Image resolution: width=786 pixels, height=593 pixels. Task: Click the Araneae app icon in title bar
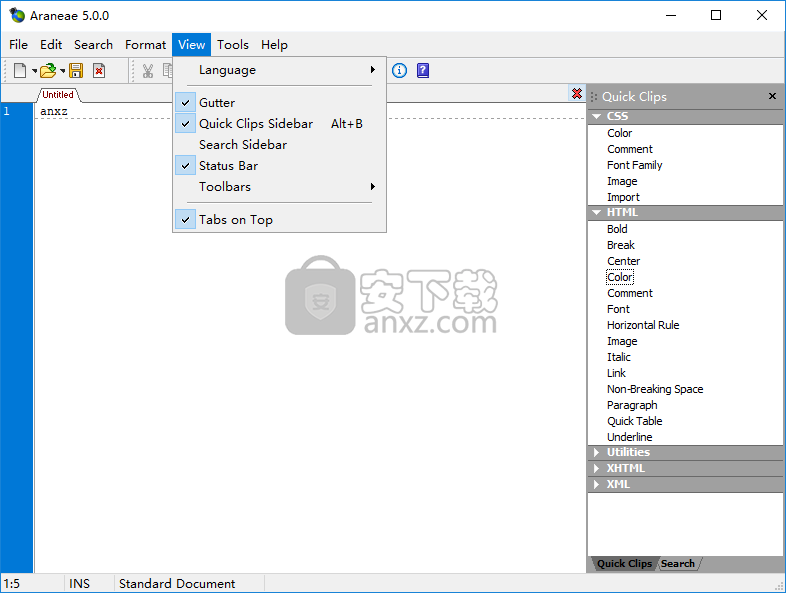17,16
